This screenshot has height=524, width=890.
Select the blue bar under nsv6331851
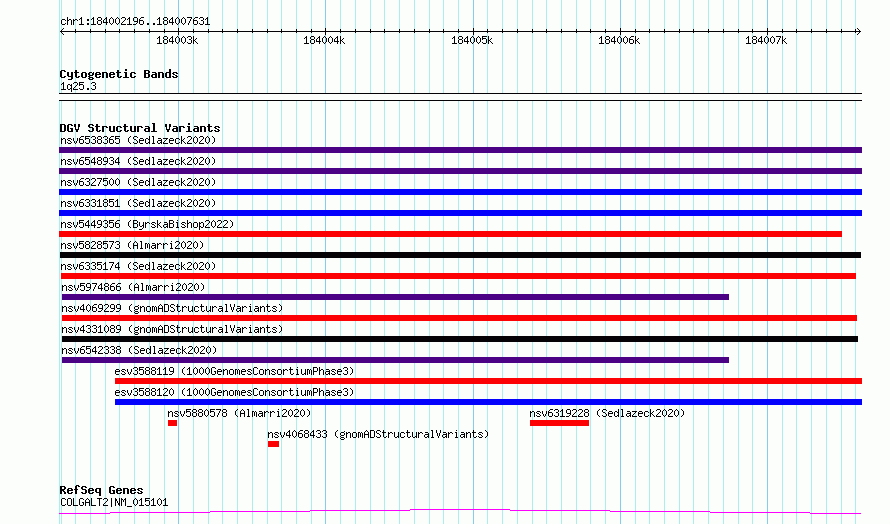pos(460,213)
